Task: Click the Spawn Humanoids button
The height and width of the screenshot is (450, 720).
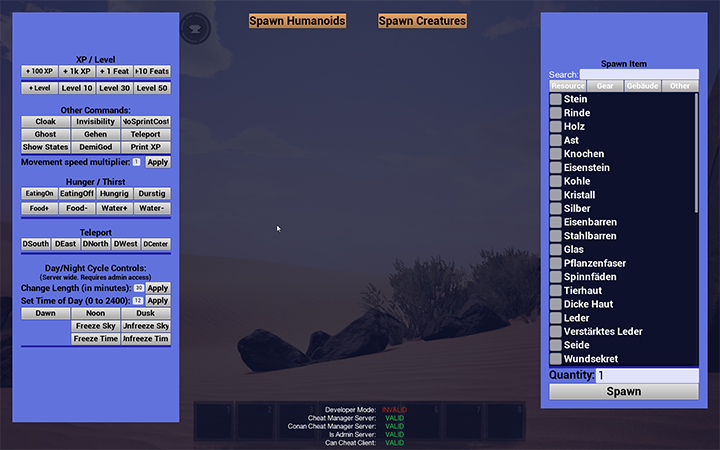Action: [x=297, y=21]
